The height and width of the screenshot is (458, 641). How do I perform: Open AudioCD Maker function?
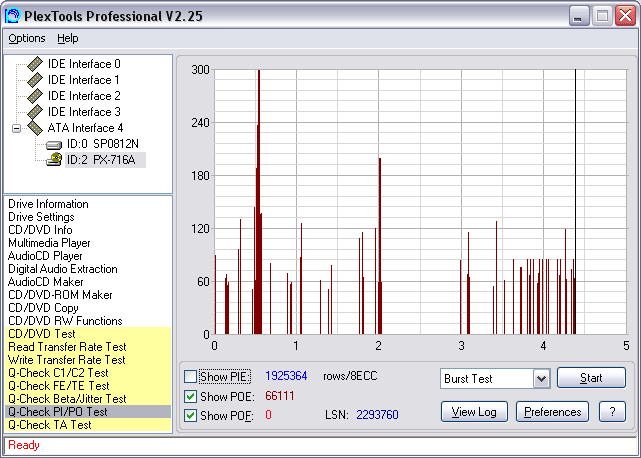click(46, 282)
